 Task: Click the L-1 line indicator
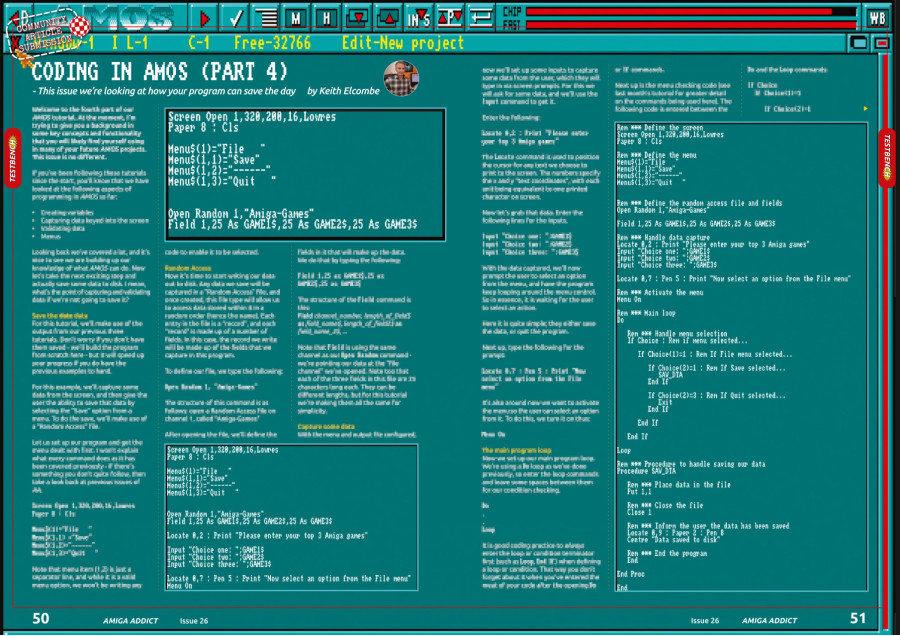[x=137, y=43]
